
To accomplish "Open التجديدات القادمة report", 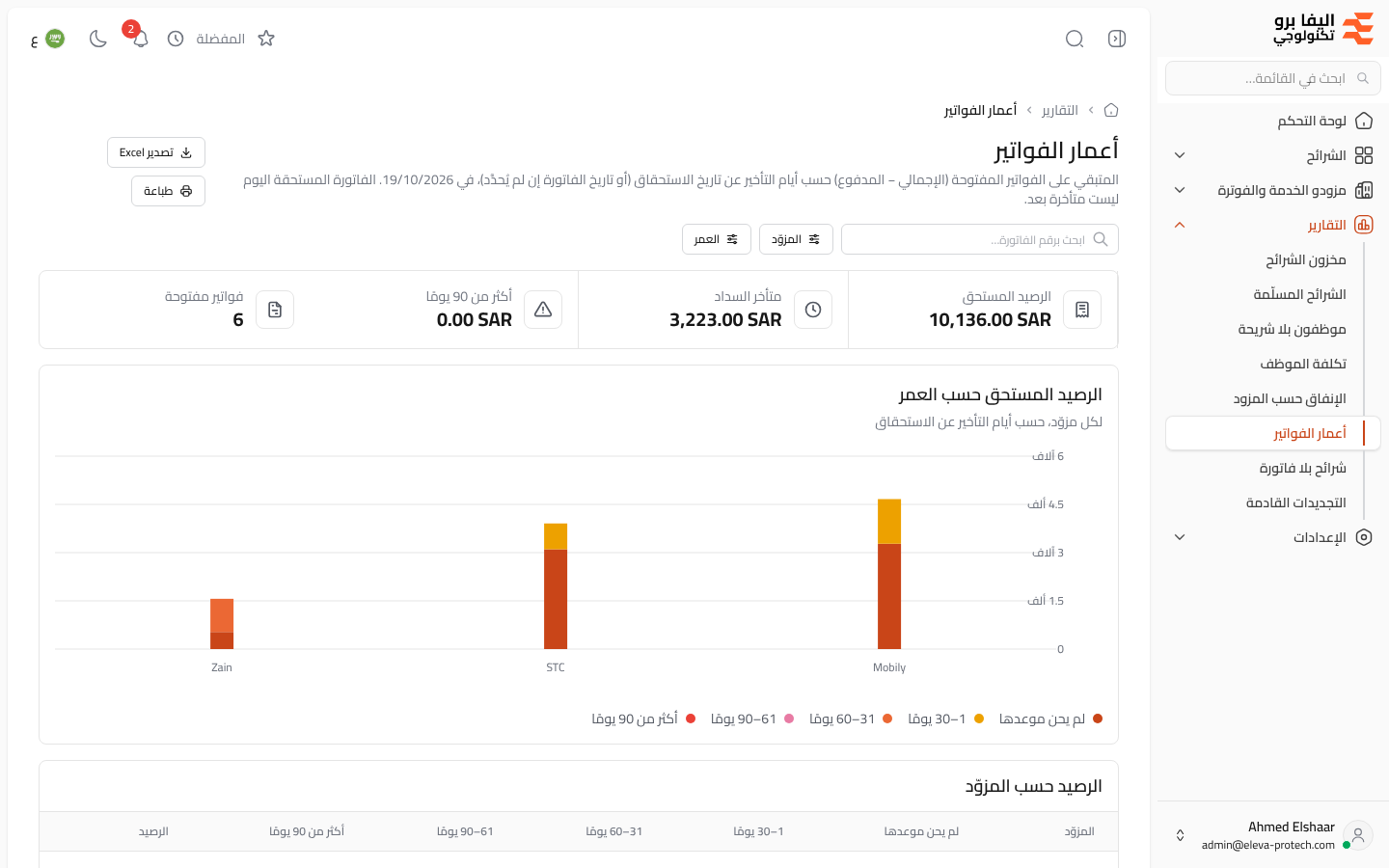I will click(1295, 502).
